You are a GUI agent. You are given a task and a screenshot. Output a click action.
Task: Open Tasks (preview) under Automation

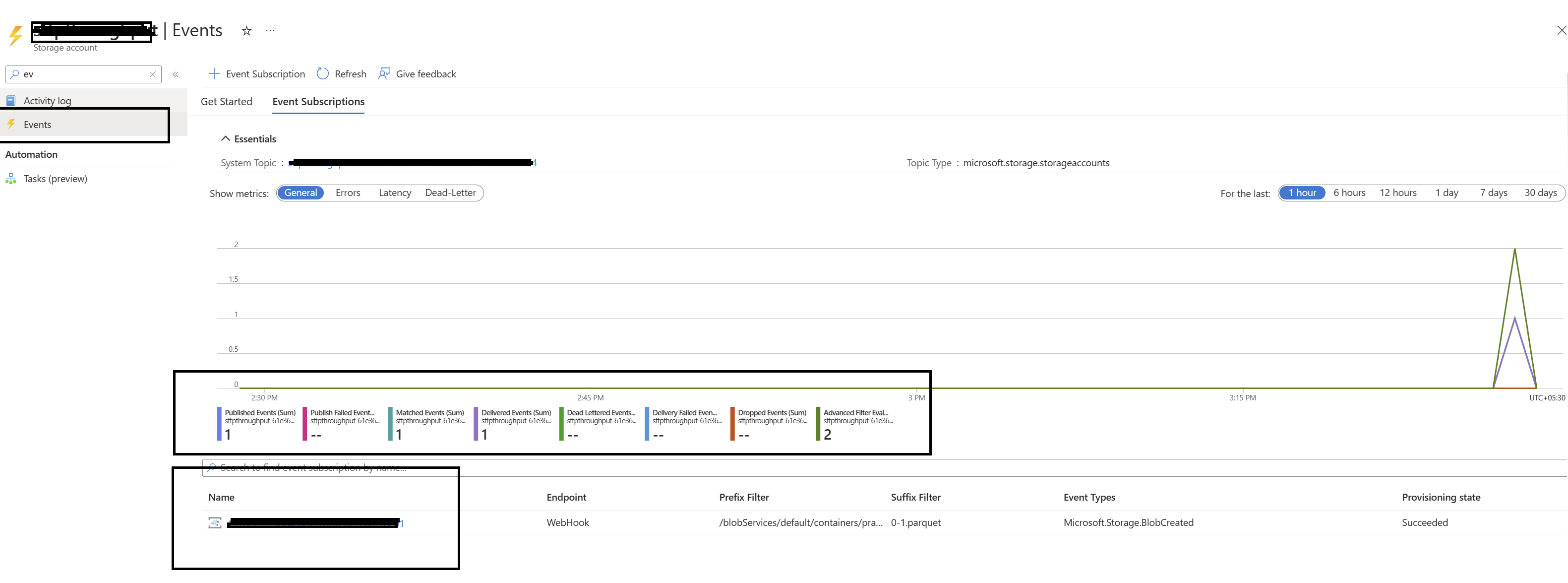point(56,178)
